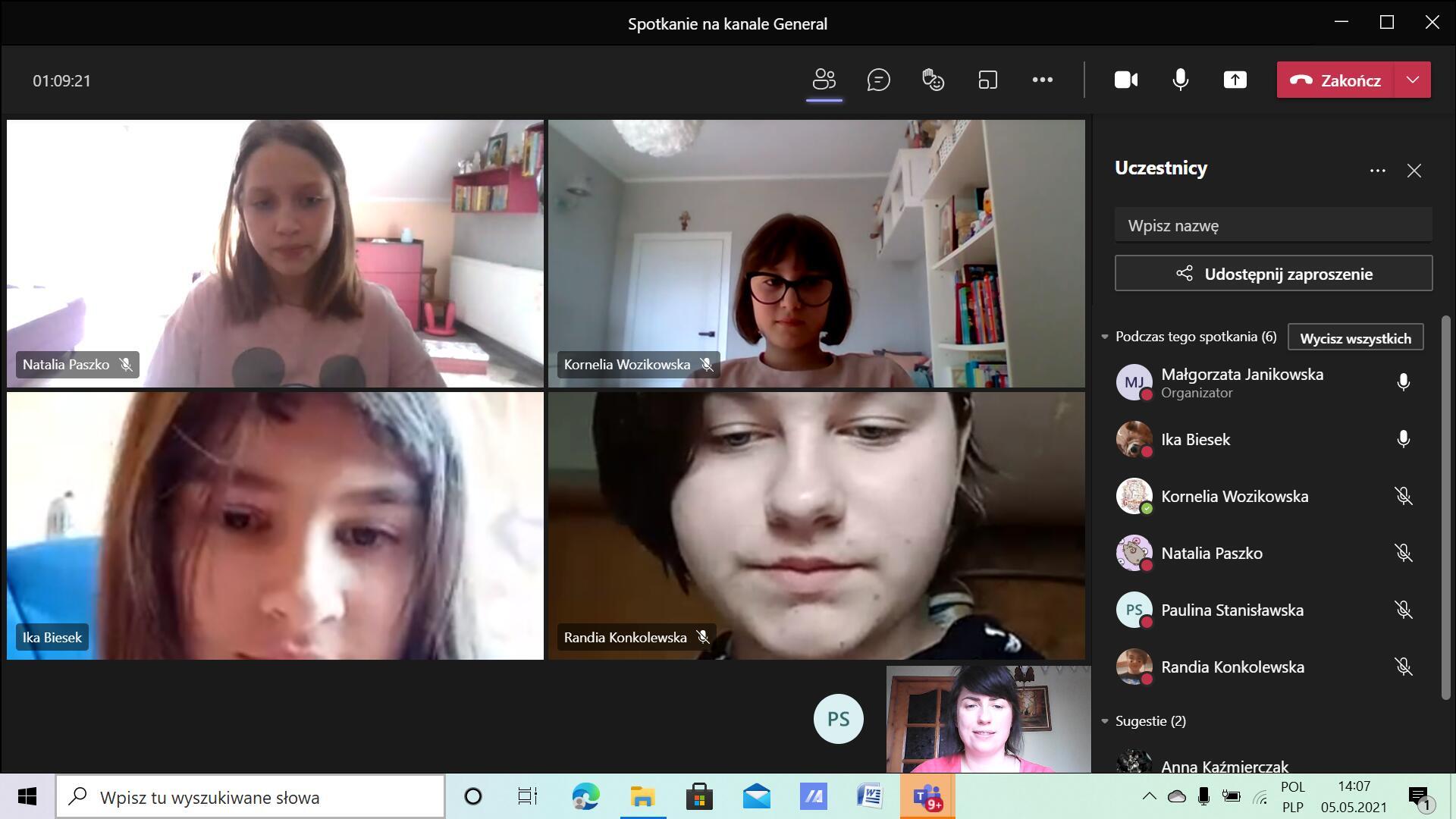1456x819 pixels.
Task: Expand the Zakończ dropdown arrow
Action: (1413, 80)
